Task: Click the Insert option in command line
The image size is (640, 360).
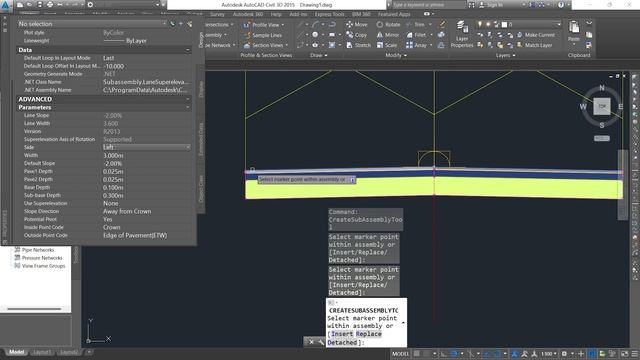Action: 342,334
